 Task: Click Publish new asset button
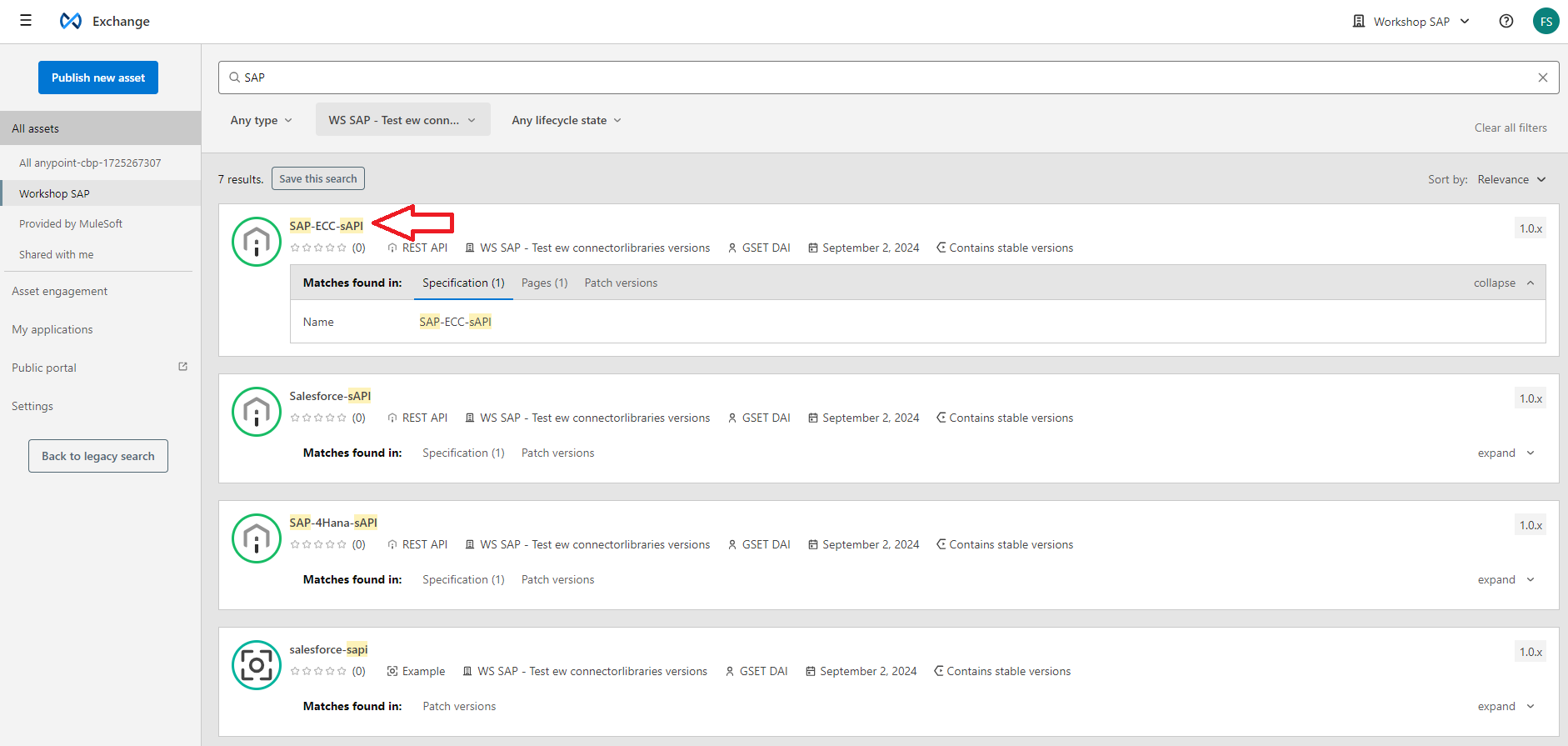click(x=98, y=78)
